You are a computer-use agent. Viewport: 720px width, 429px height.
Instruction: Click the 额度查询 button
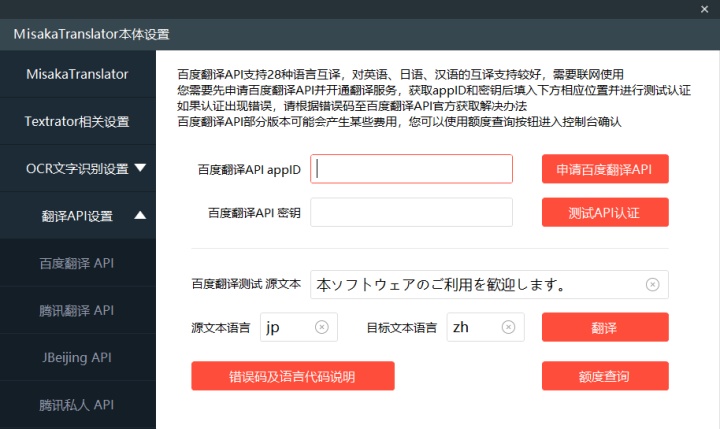click(x=605, y=376)
